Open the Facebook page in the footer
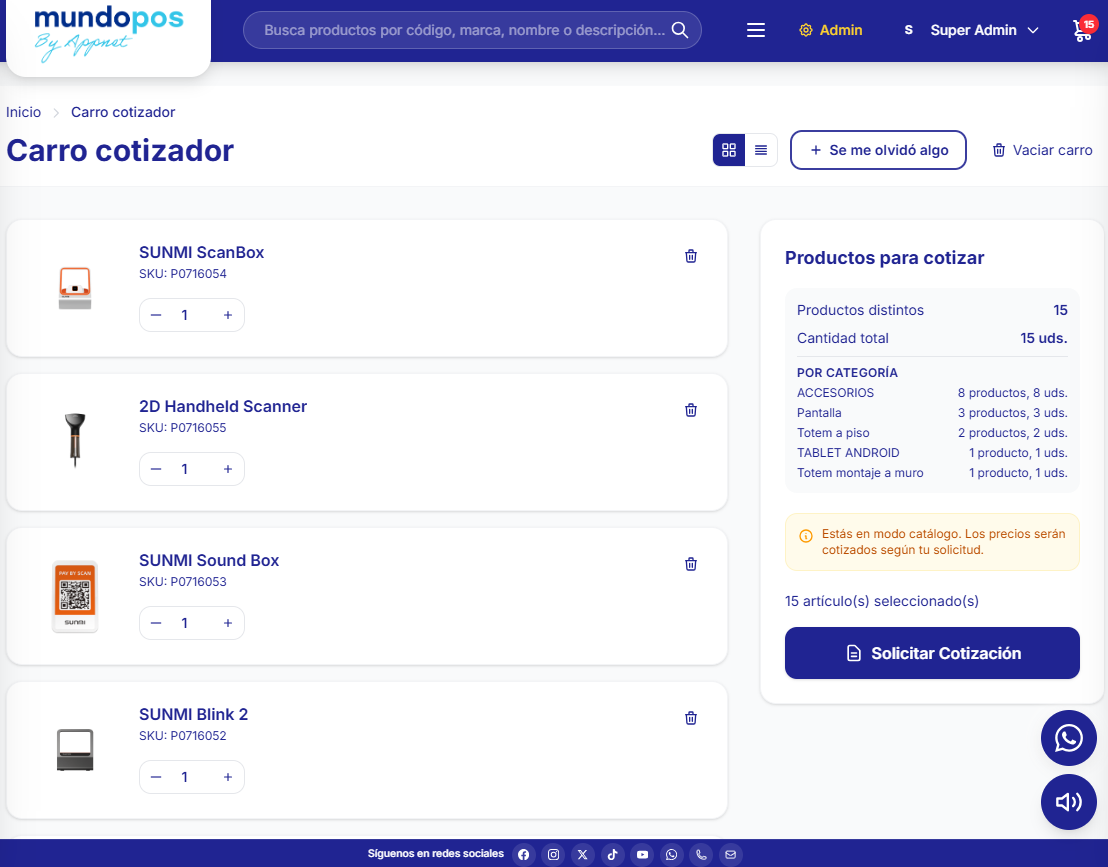The width and height of the screenshot is (1108, 867). tap(524, 854)
